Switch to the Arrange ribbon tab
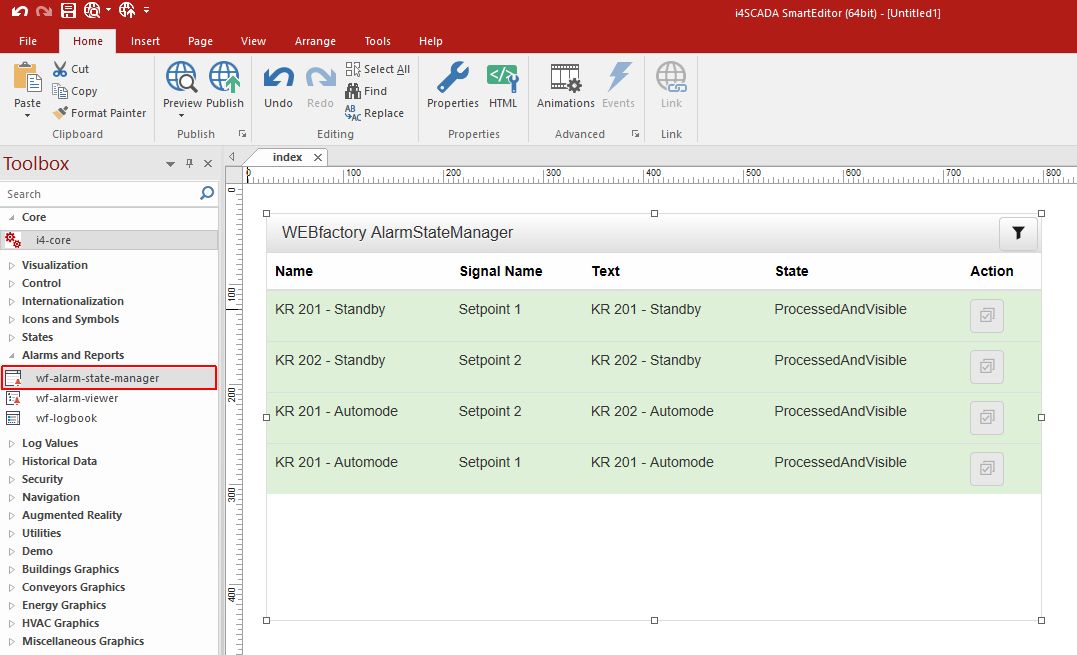 pyautogui.click(x=315, y=41)
